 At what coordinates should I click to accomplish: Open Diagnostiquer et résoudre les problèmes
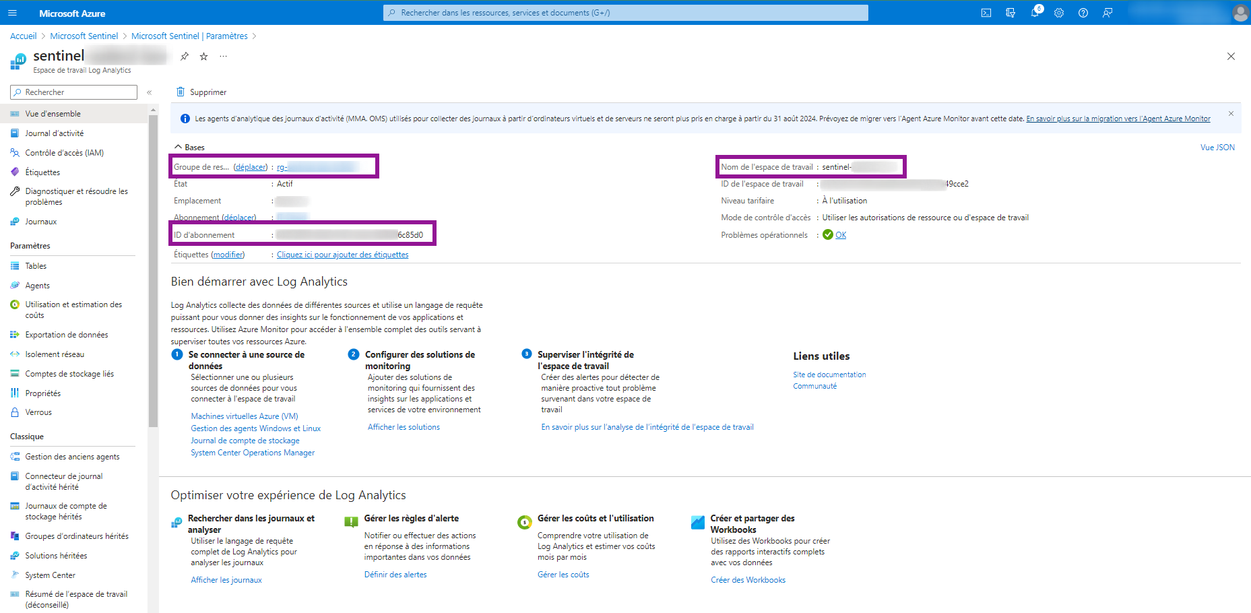coord(74,196)
